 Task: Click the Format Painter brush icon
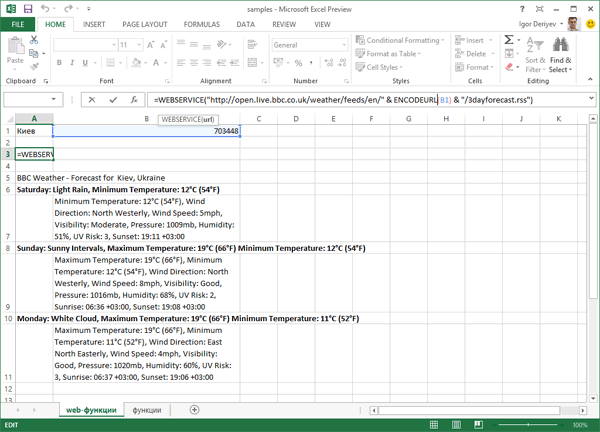34,67
